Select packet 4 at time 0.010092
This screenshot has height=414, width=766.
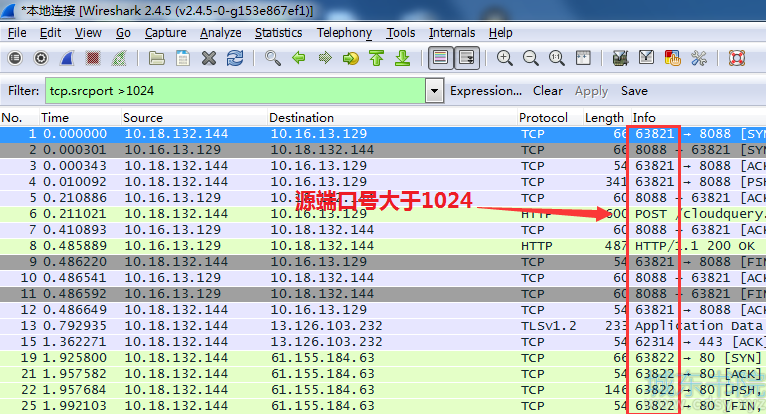pos(383,182)
